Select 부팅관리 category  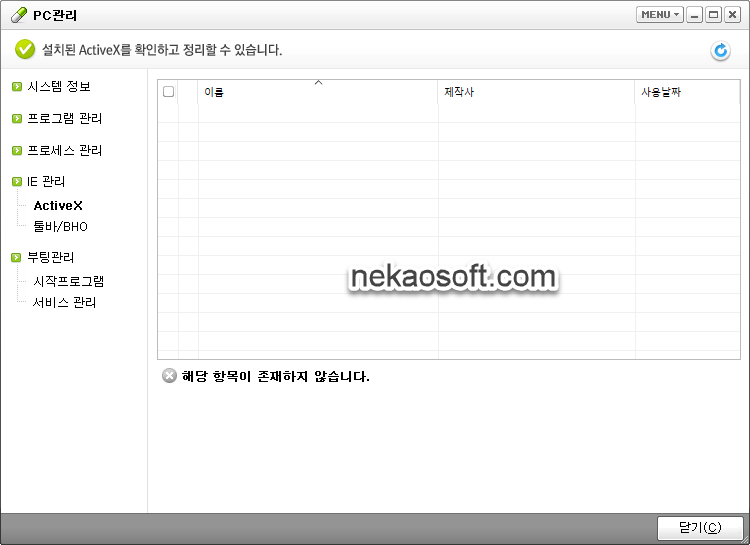click(x=51, y=257)
